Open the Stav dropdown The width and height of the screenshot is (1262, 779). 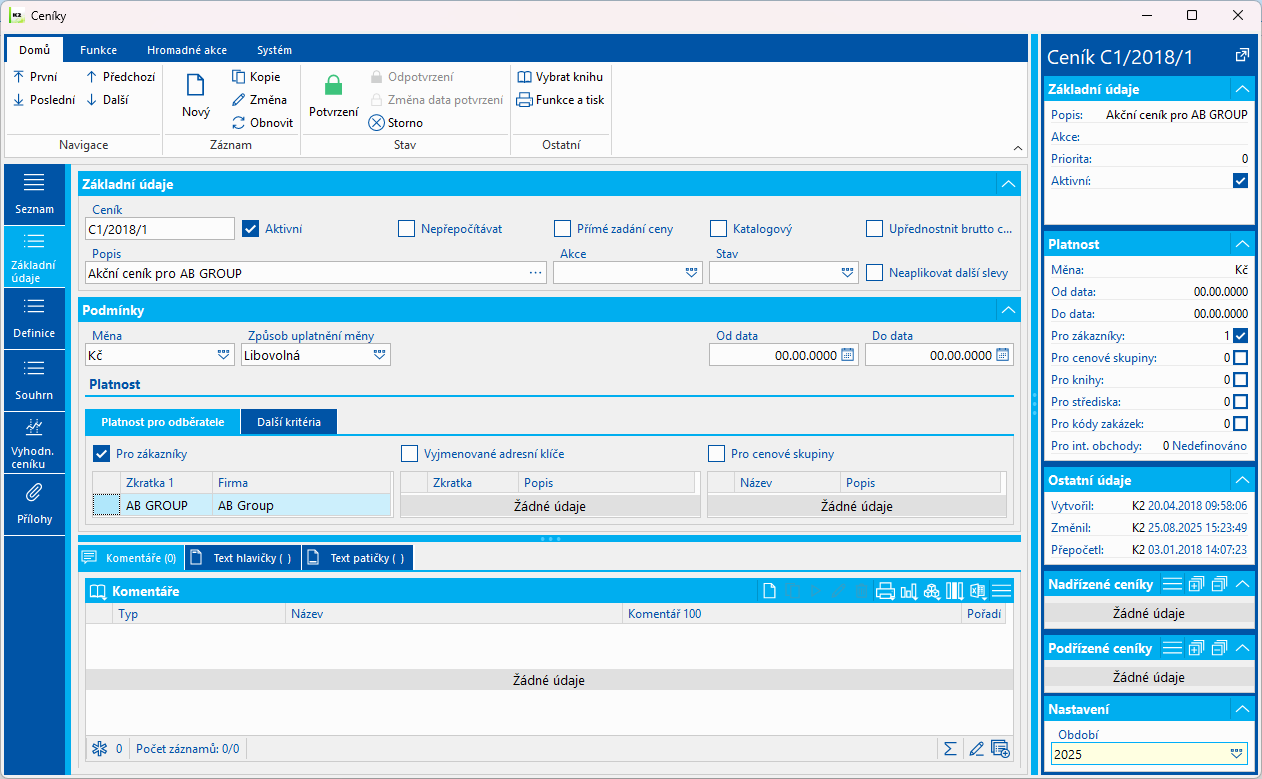[848, 272]
